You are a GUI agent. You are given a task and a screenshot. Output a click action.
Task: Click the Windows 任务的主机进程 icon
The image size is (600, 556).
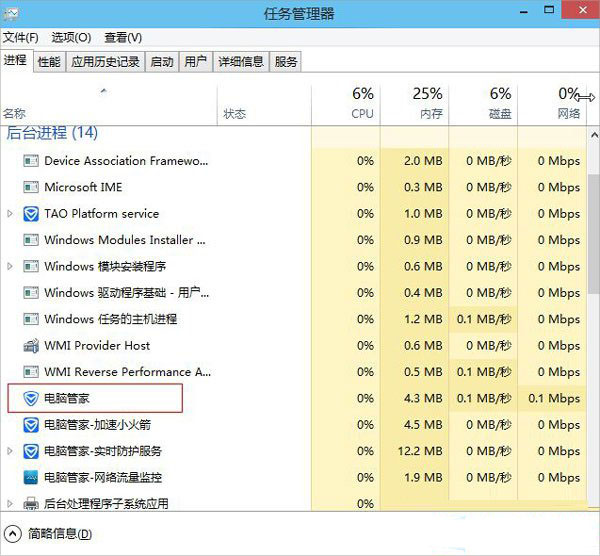pos(31,319)
